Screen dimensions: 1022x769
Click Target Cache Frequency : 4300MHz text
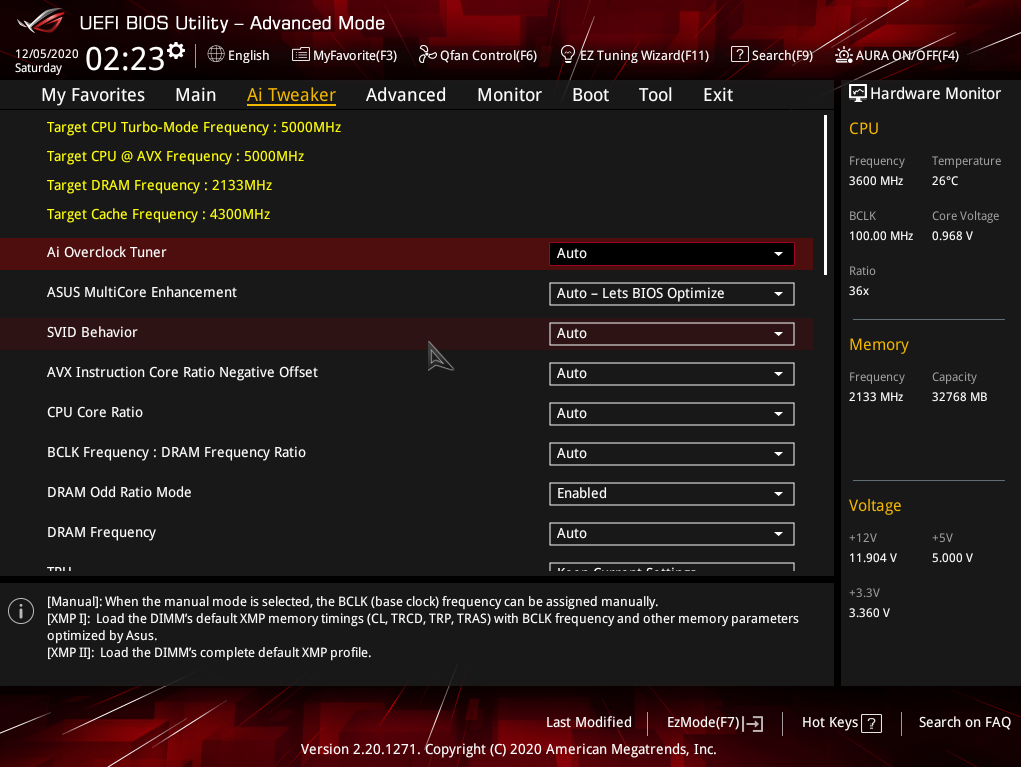[x=158, y=214]
